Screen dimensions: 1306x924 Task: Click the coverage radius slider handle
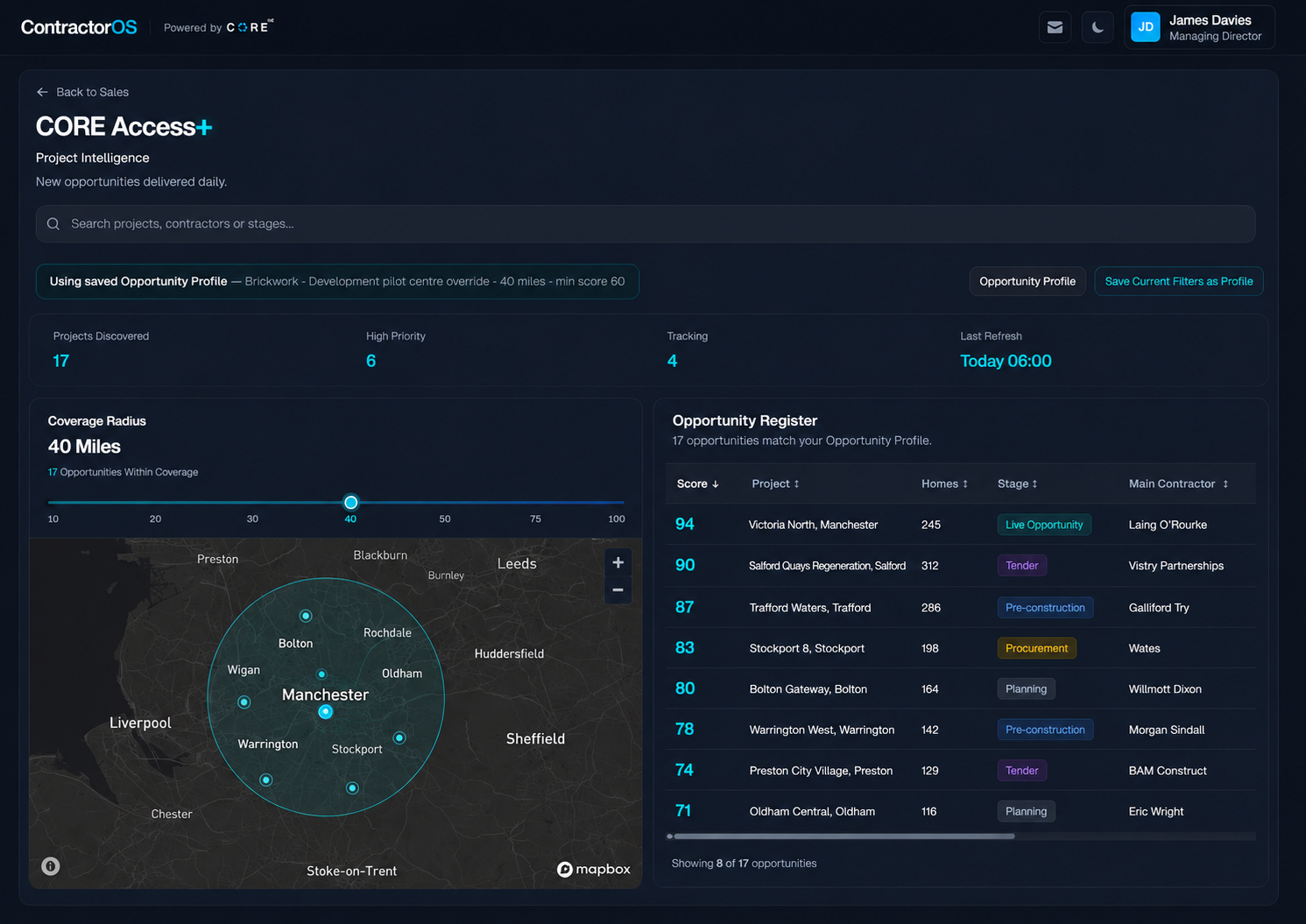pyautogui.click(x=351, y=503)
